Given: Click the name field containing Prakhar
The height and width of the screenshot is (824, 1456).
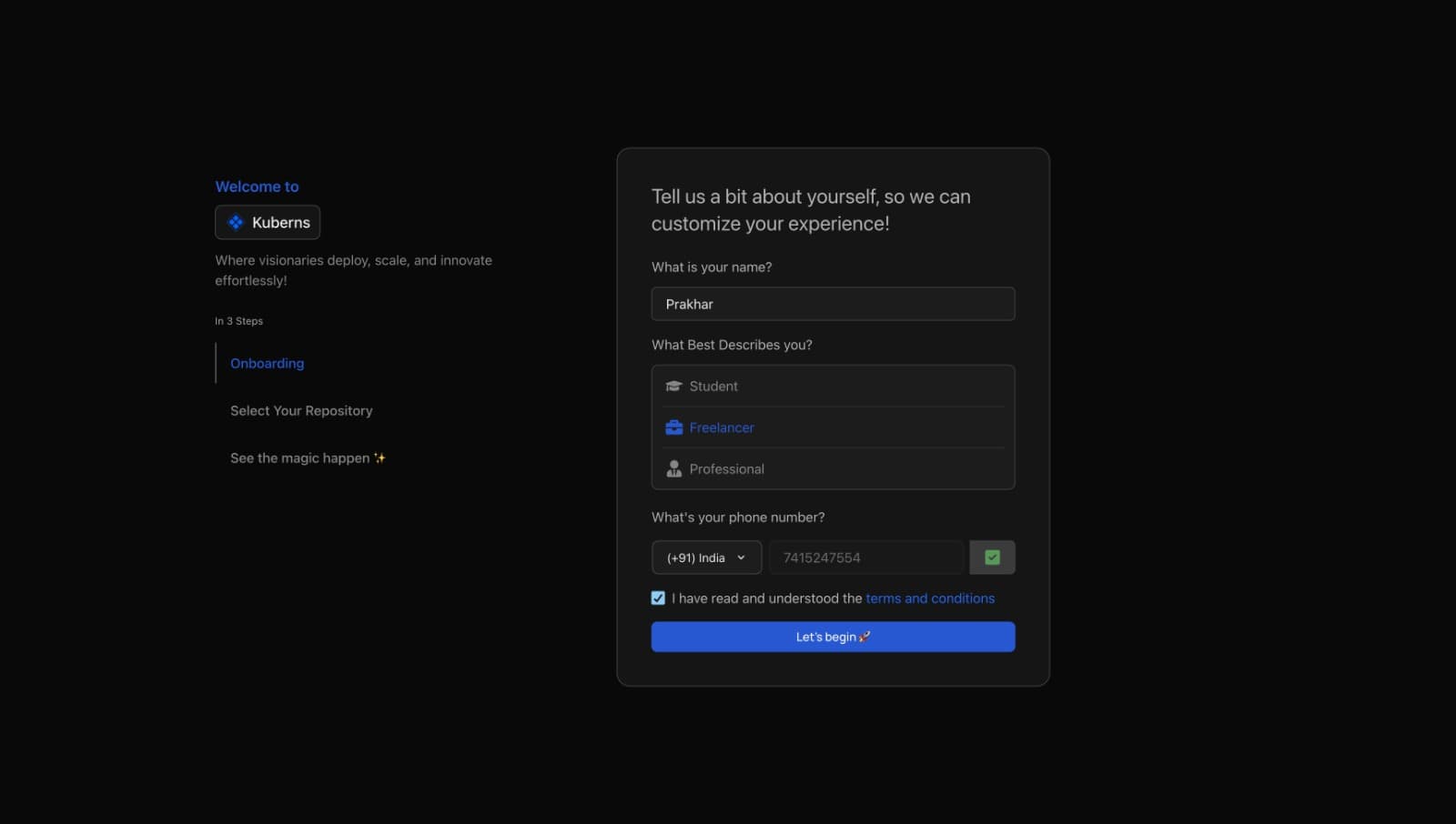Looking at the screenshot, I should 833,304.
